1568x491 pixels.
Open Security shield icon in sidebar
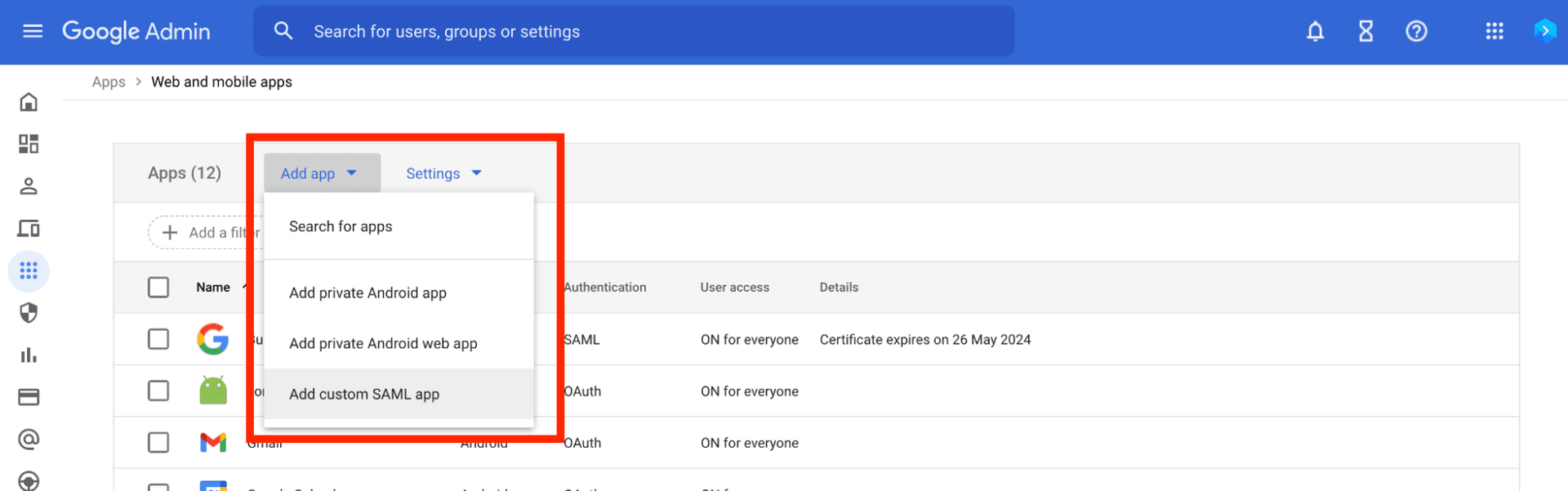(x=29, y=313)
